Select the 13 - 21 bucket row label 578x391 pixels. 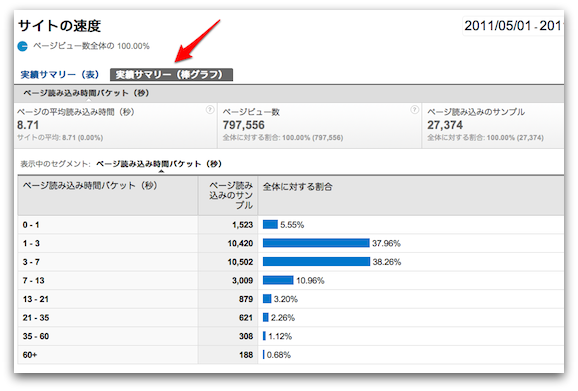coord(36,299)
